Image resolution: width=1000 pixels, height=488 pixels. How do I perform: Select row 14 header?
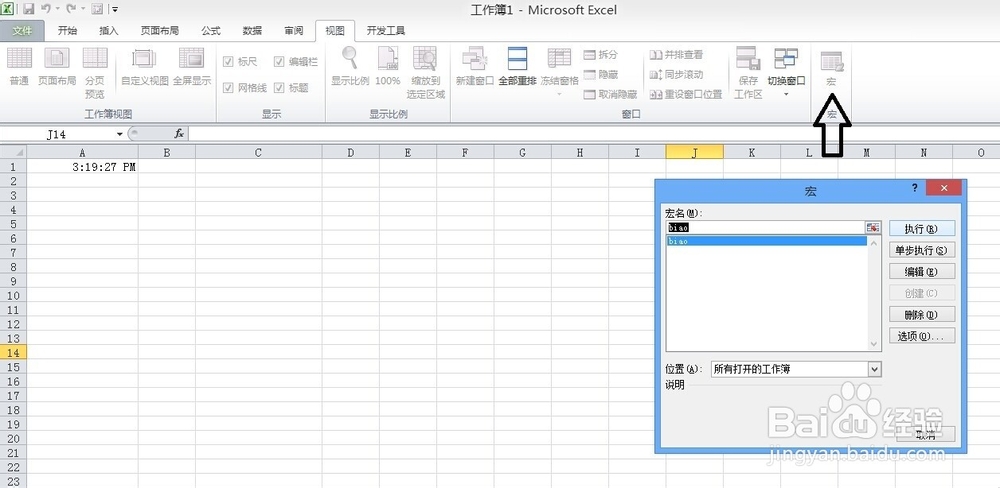(x=13, y=353)
